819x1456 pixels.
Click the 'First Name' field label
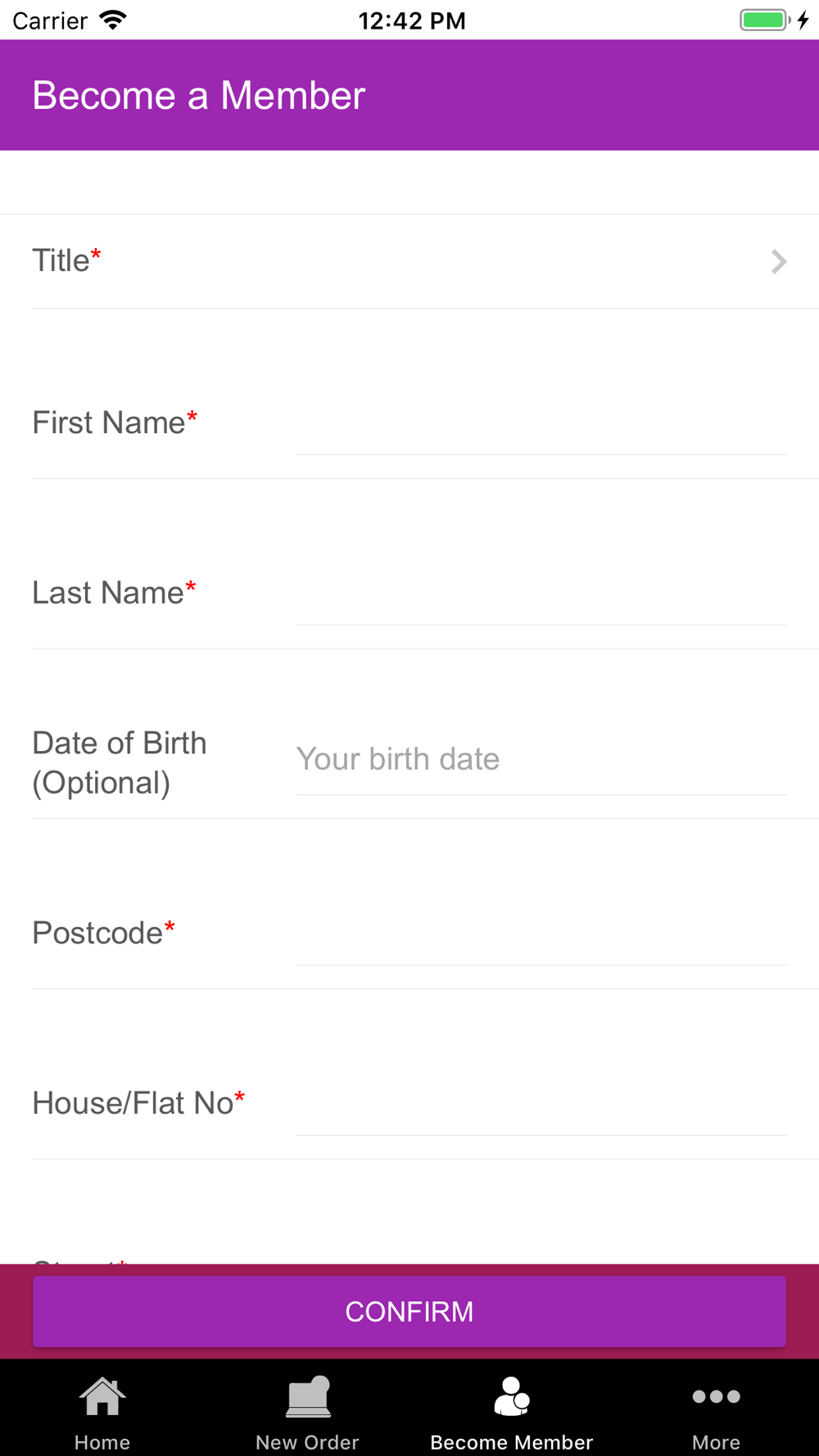pos(109,423)
